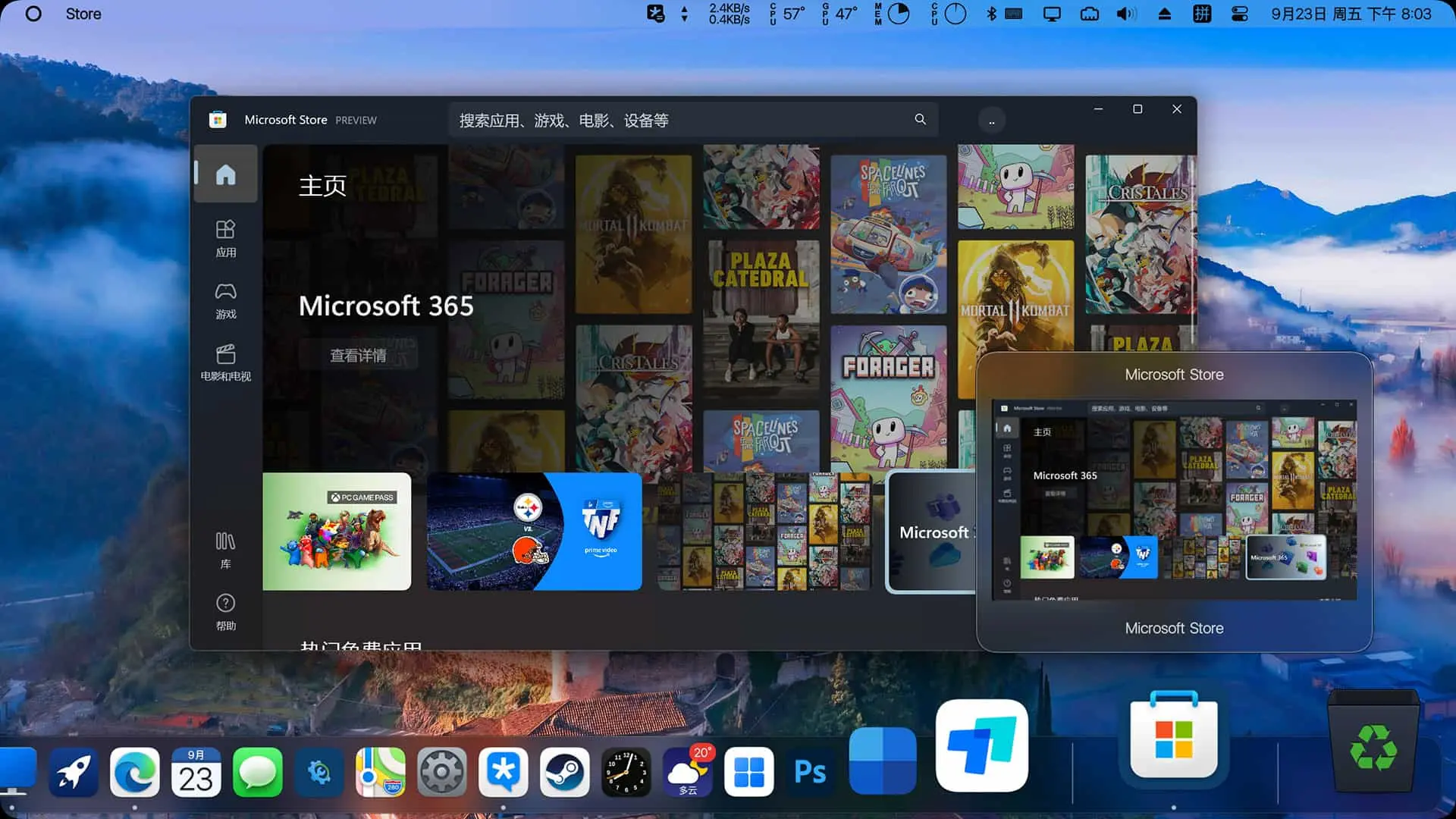Open the Gaming (游戏) section

tap(225, 300)
